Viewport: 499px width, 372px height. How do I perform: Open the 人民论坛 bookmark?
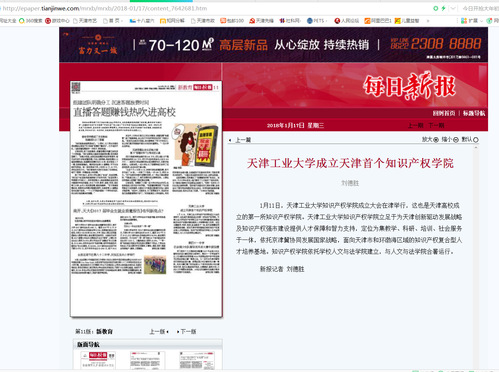coord(347,21)
